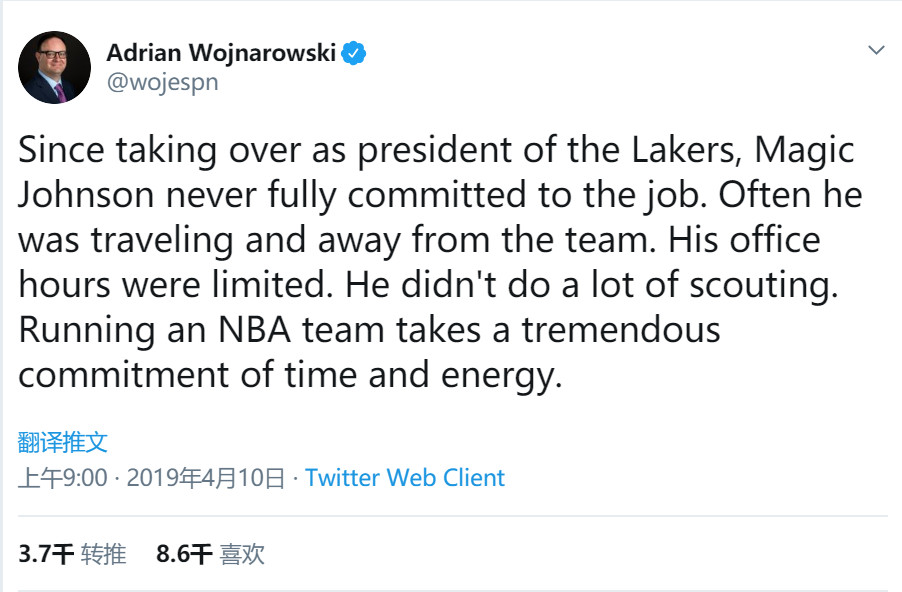Open the Adrian Wojnarowski display name link

[221, 52]
